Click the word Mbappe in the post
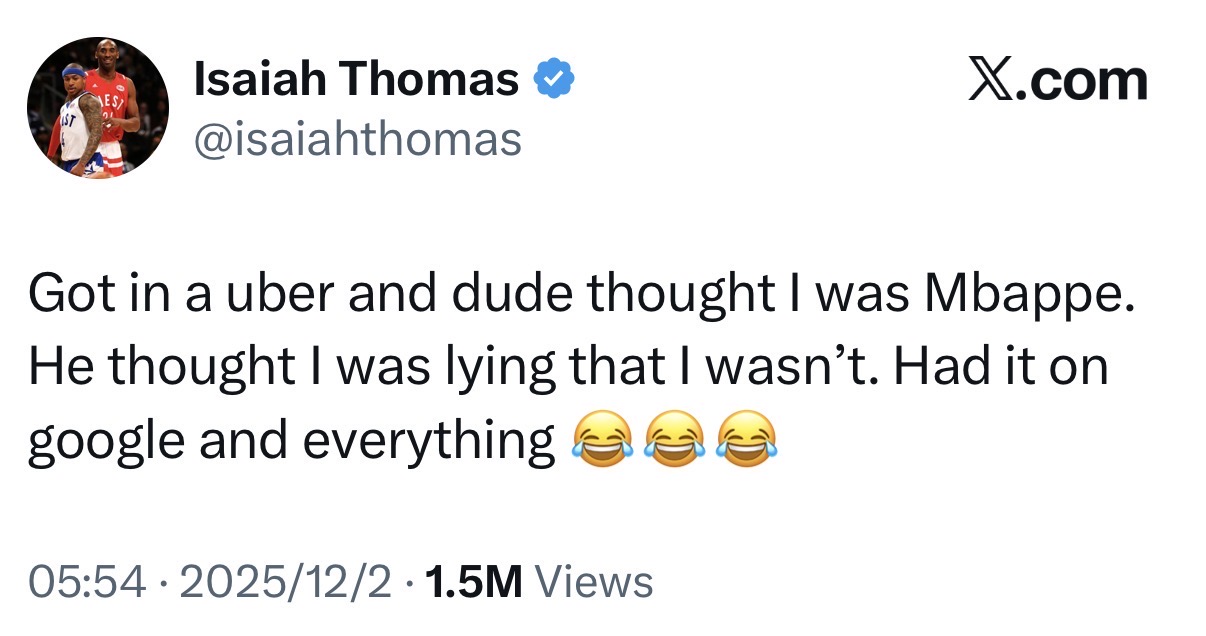The image size is (1206, 636). coord(1030,292)
